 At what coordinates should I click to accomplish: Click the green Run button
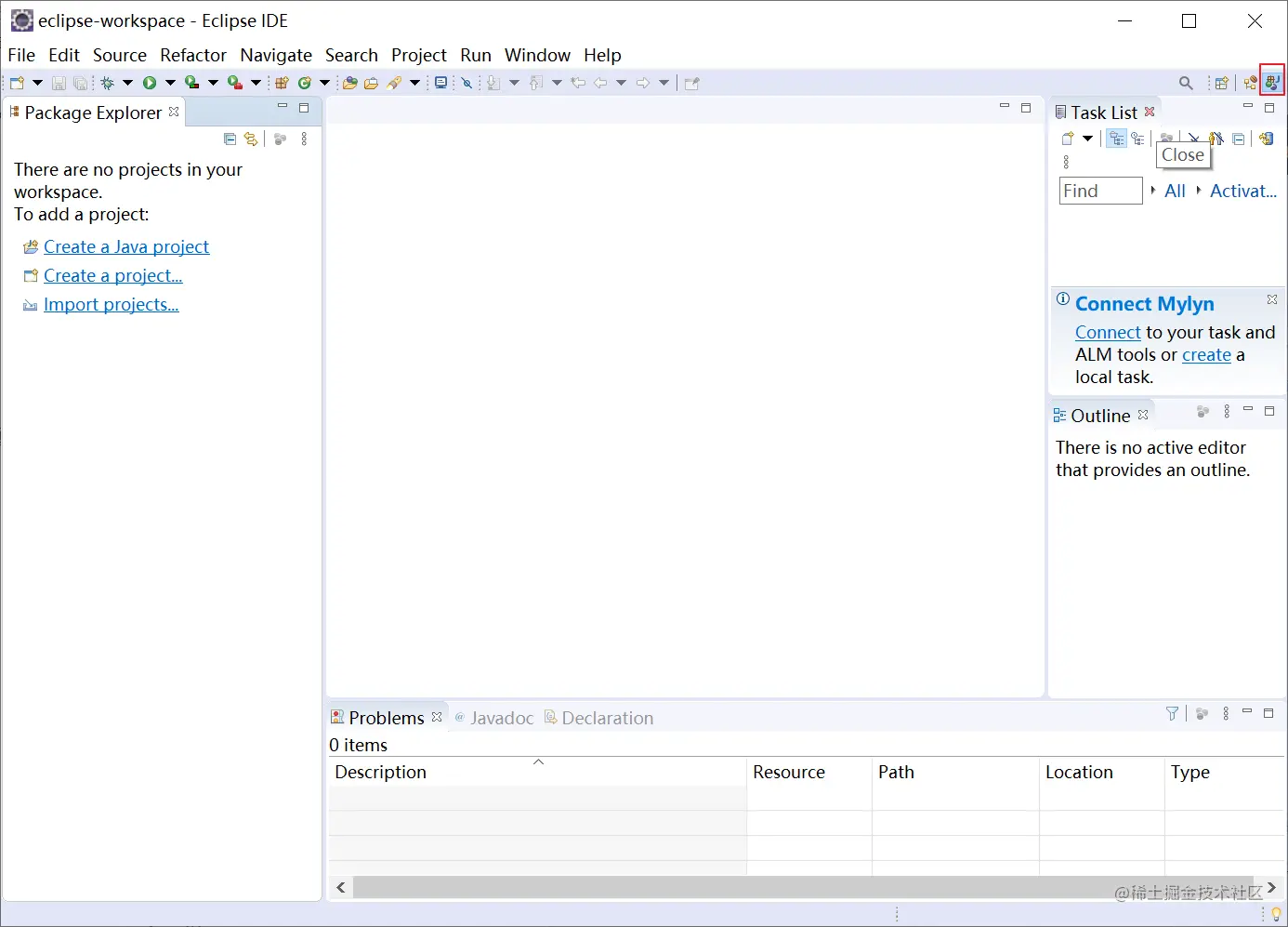click(x=149, y=83)
